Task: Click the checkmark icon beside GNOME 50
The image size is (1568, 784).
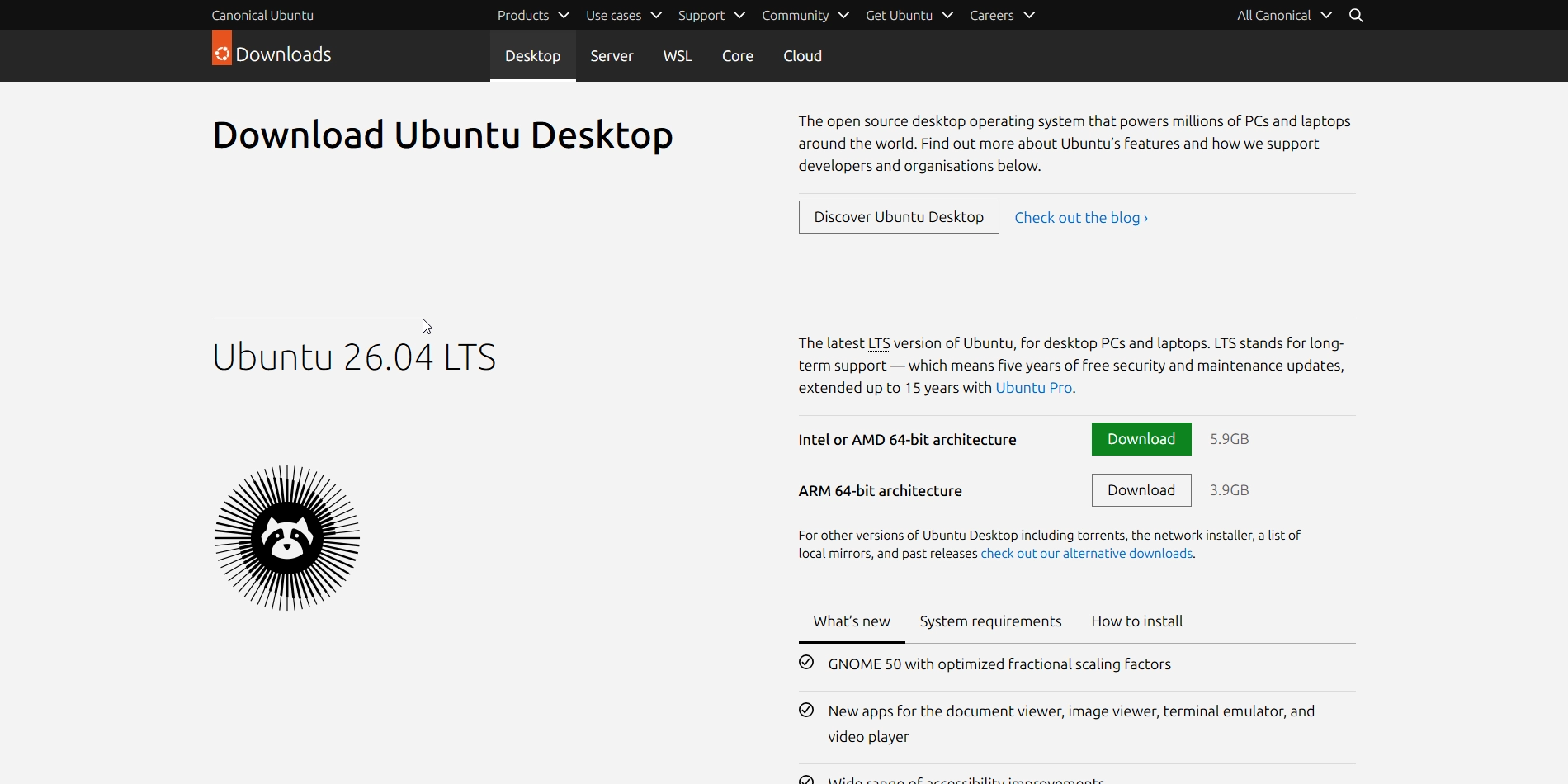Action: point(806,662)
